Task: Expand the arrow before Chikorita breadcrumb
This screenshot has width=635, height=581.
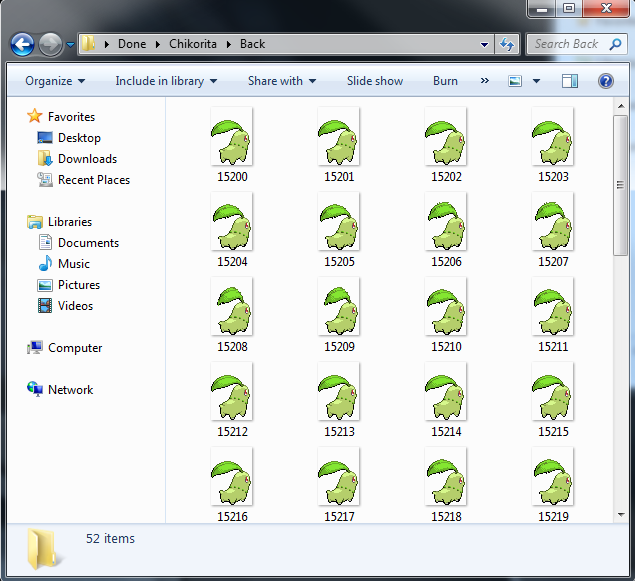Action: 158,44
